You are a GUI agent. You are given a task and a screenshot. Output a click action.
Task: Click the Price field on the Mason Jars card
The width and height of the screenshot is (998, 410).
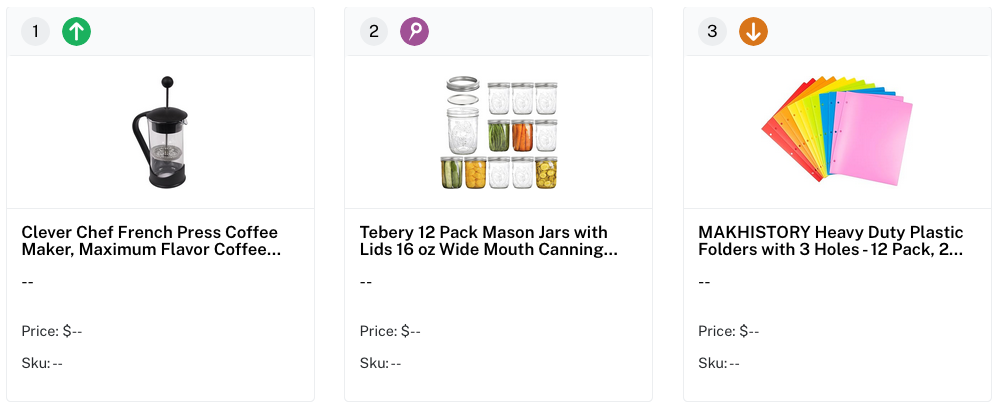[x=391, y=331]
